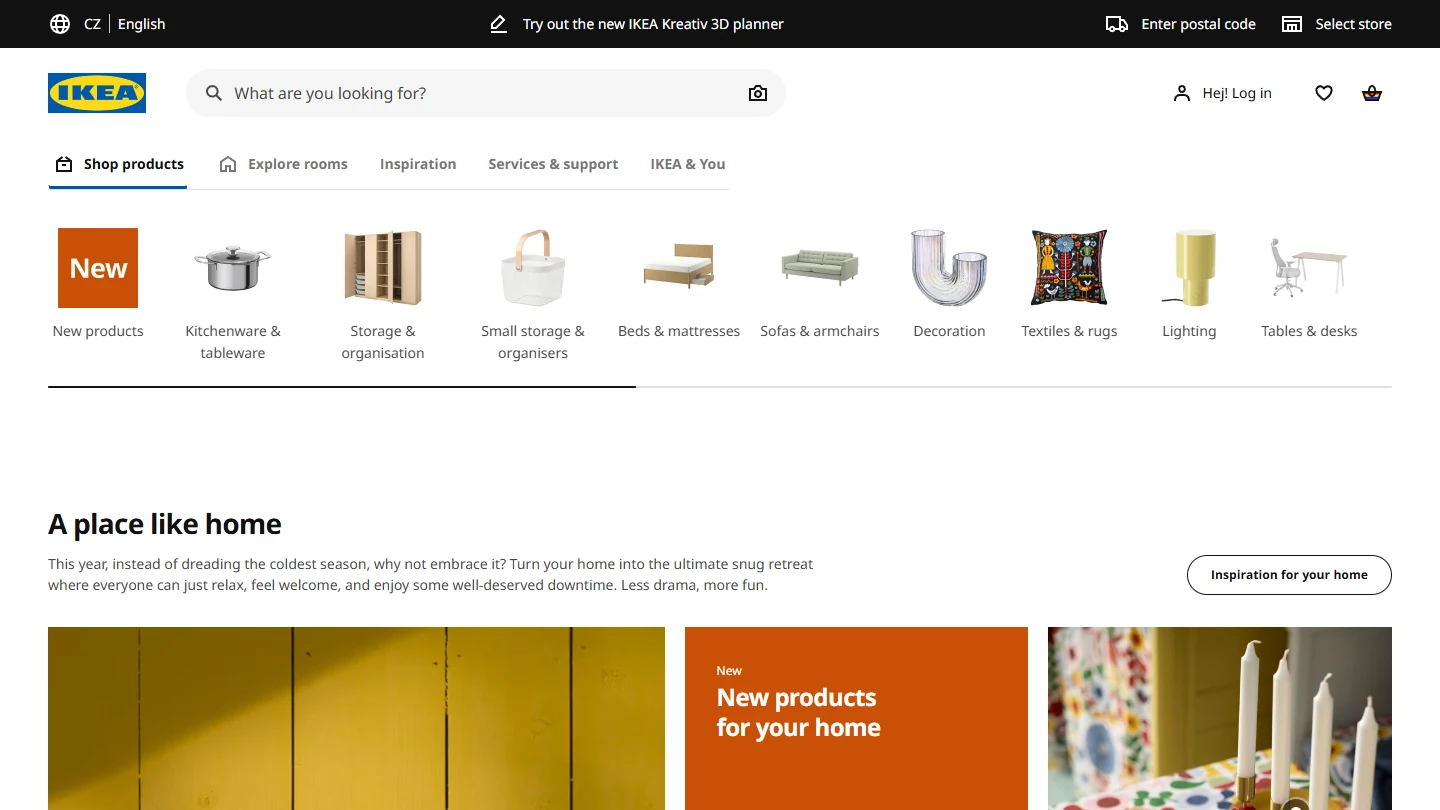
Task: Open the IKEA Kreativ 3D planner pencil icon
Action: [498, 24]
